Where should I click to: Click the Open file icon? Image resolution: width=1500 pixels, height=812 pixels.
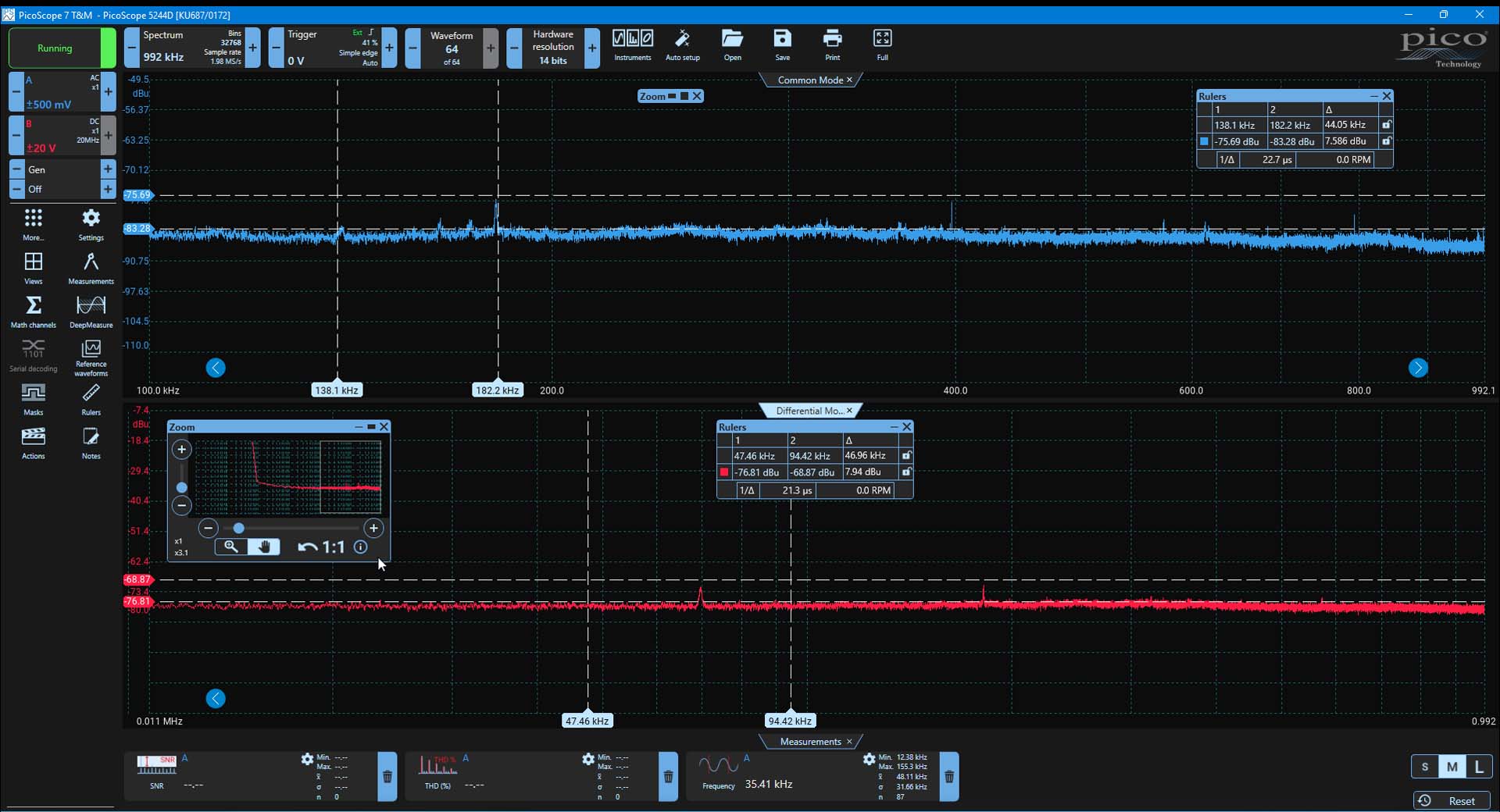coord(732,45)
